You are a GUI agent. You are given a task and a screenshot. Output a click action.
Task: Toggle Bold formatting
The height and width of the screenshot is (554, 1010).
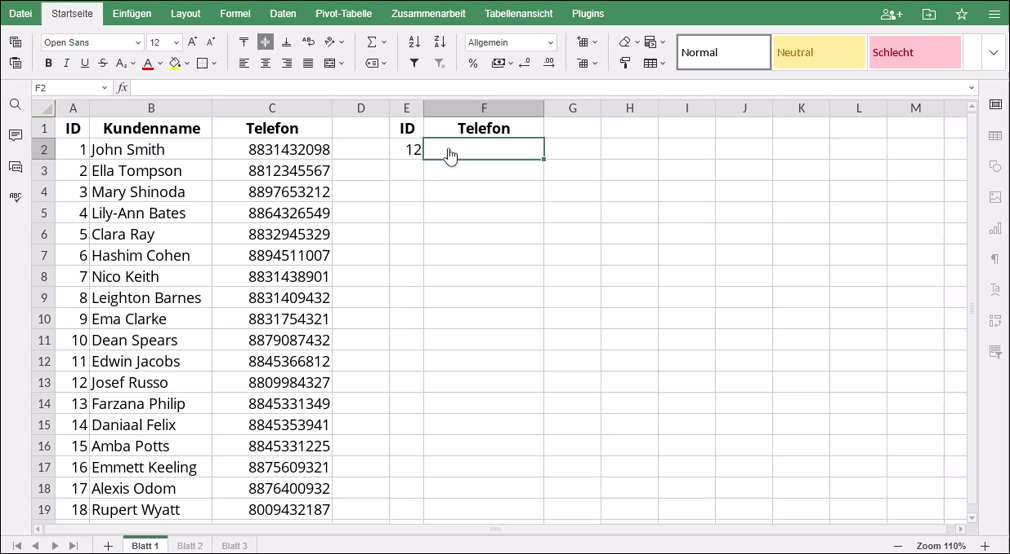click(x=48, y=63)
